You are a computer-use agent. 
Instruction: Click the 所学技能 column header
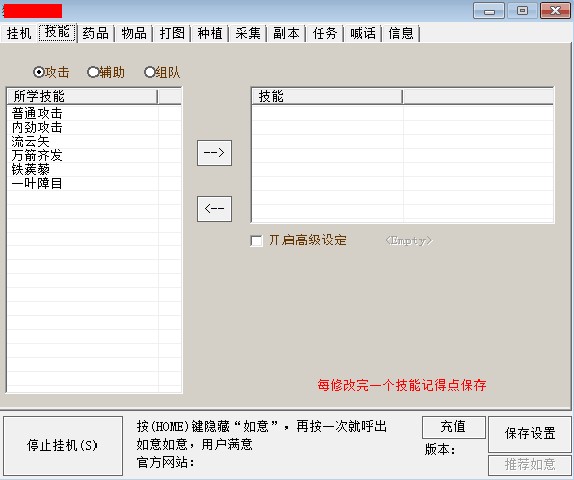(x=82, y=97)
